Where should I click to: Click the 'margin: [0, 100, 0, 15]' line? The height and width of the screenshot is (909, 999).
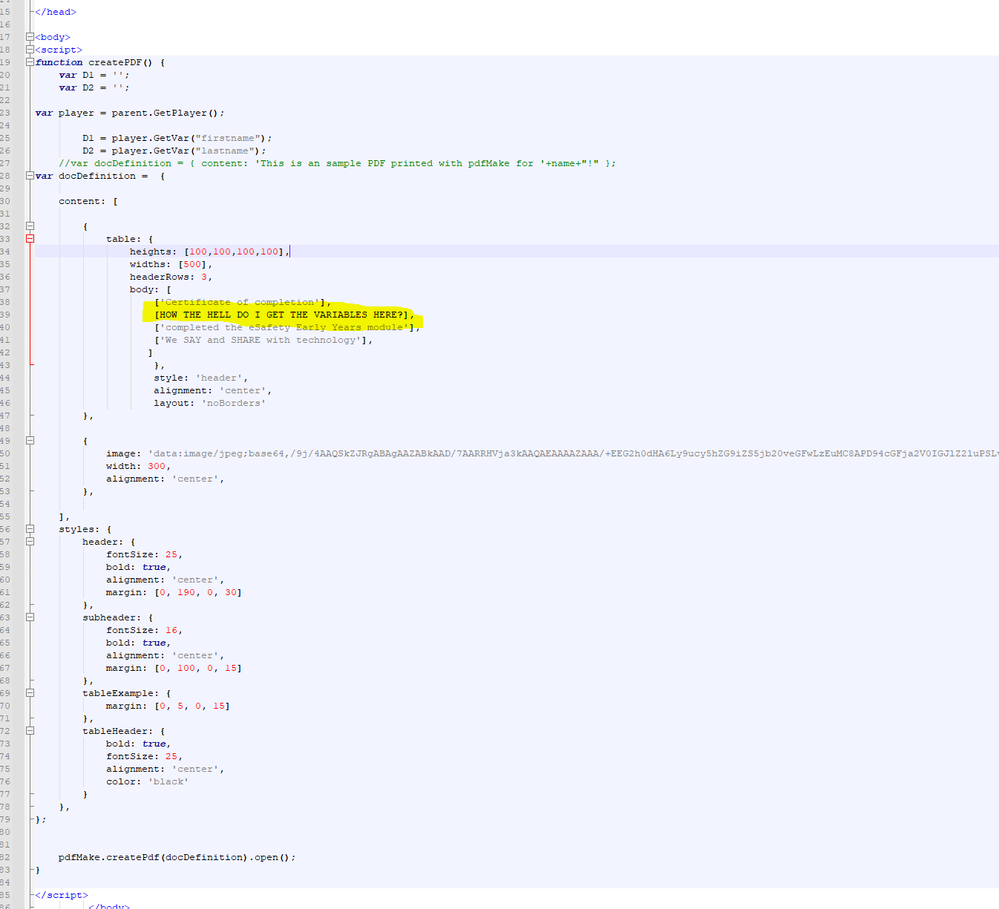(x=174, y=668)
